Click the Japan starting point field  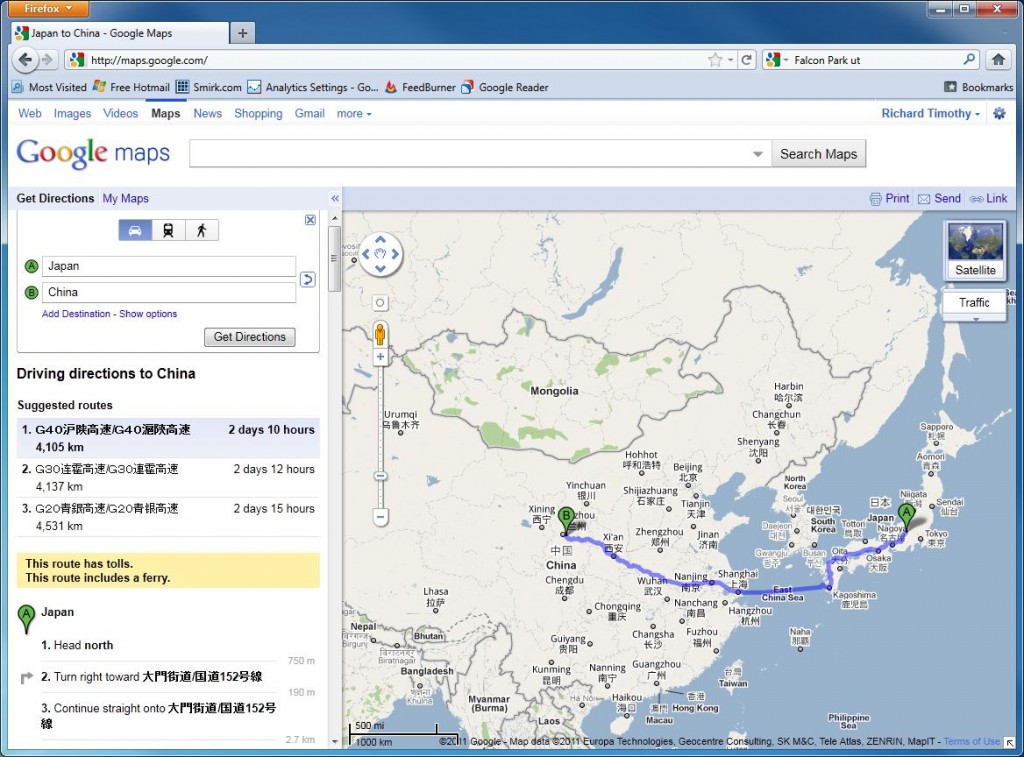coord(168,266)
